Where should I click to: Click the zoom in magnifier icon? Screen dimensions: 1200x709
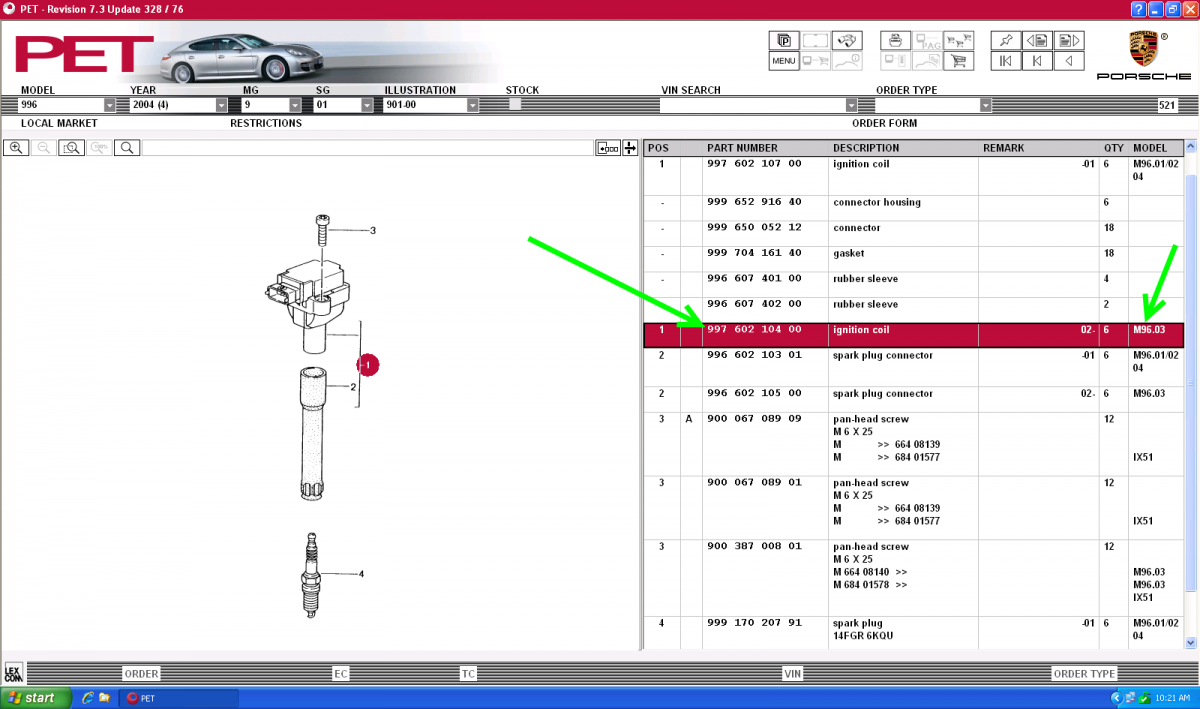(16, 148)
